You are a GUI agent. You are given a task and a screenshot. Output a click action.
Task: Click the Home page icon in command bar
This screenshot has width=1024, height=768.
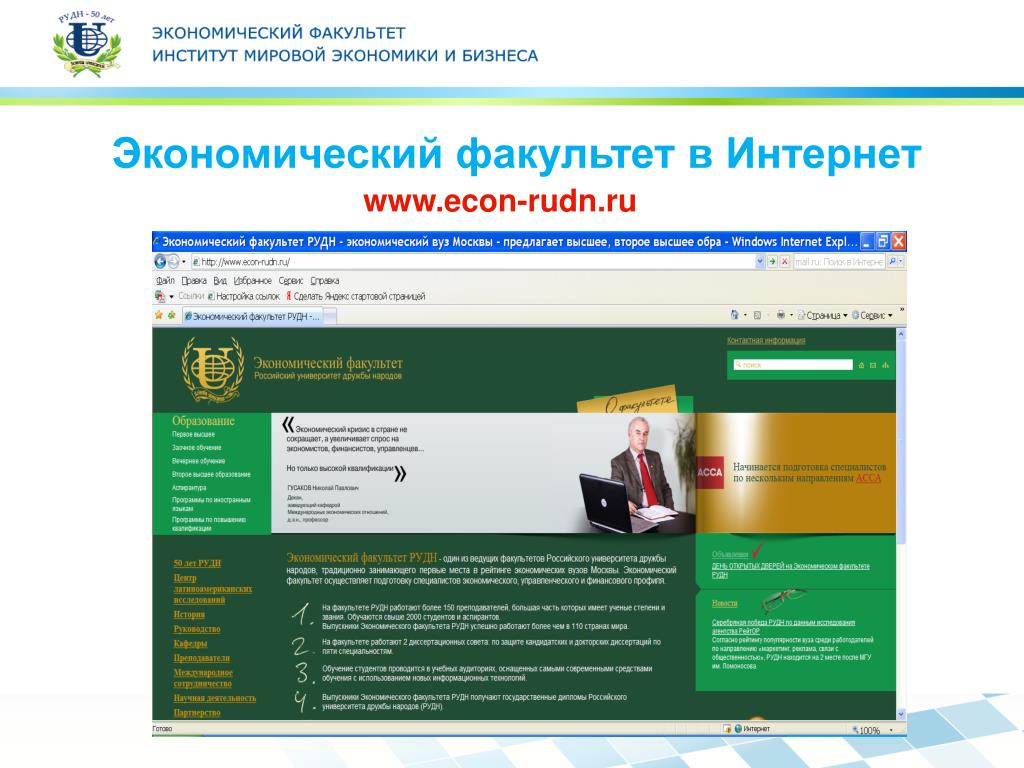[x=735, y=315]
